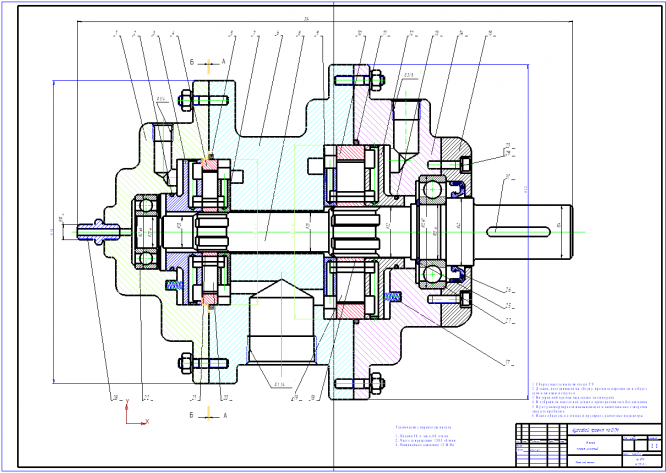Select the hex nut on the lower-right flange bolt
Screen dimensions: 666x473
[x=376, y=384]
